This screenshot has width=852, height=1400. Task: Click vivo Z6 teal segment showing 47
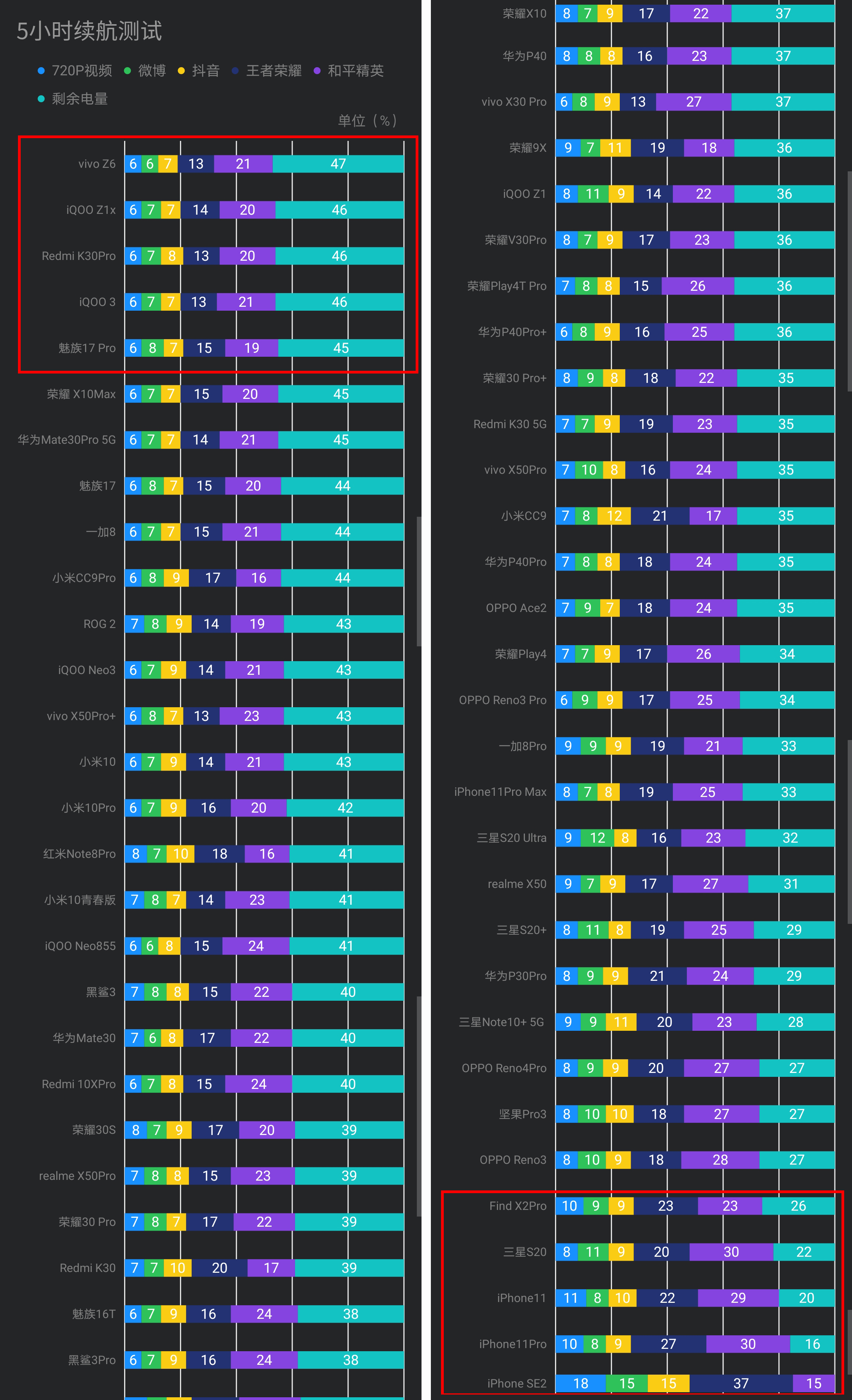point(338,164)
